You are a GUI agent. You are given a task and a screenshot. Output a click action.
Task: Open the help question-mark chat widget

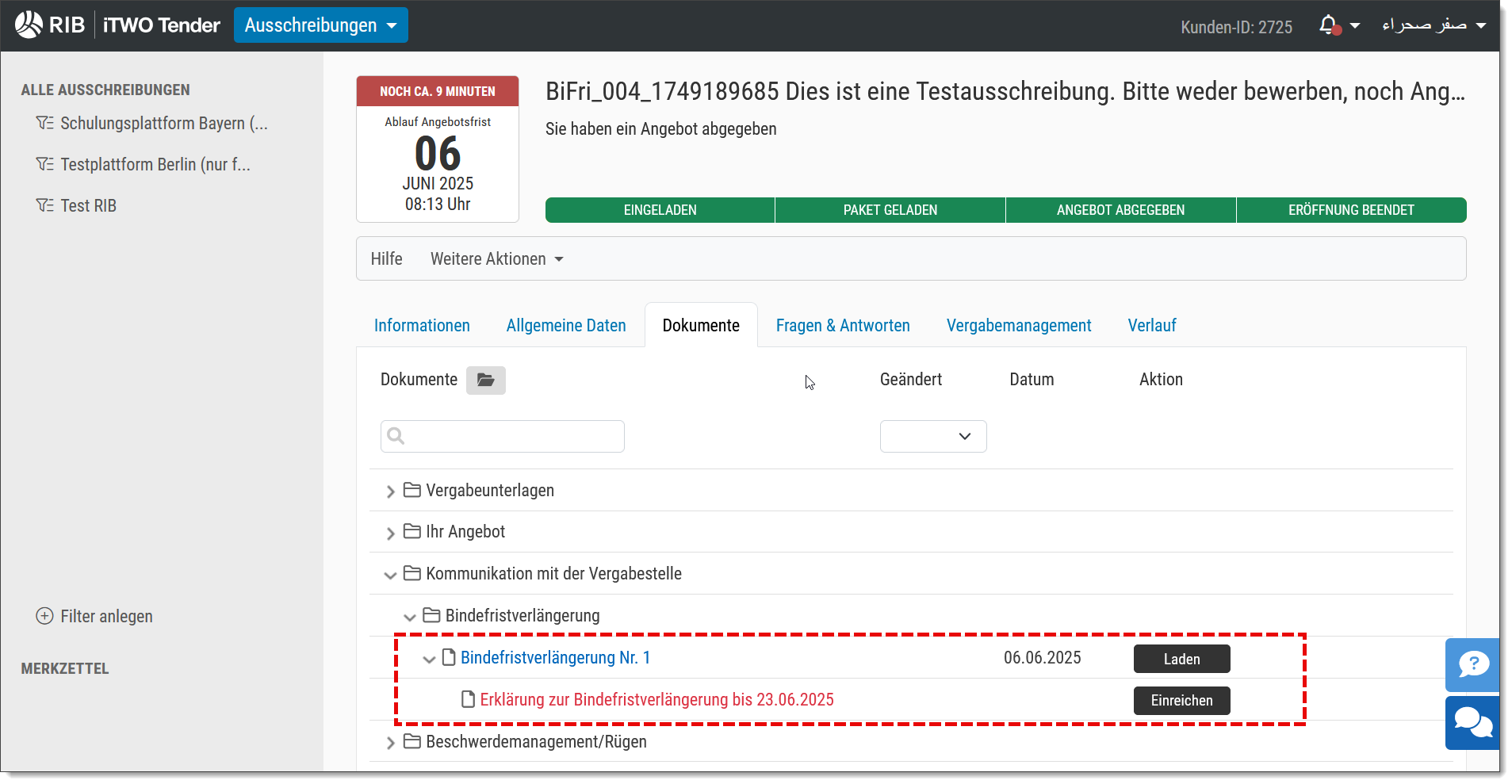coord(1472,664)
